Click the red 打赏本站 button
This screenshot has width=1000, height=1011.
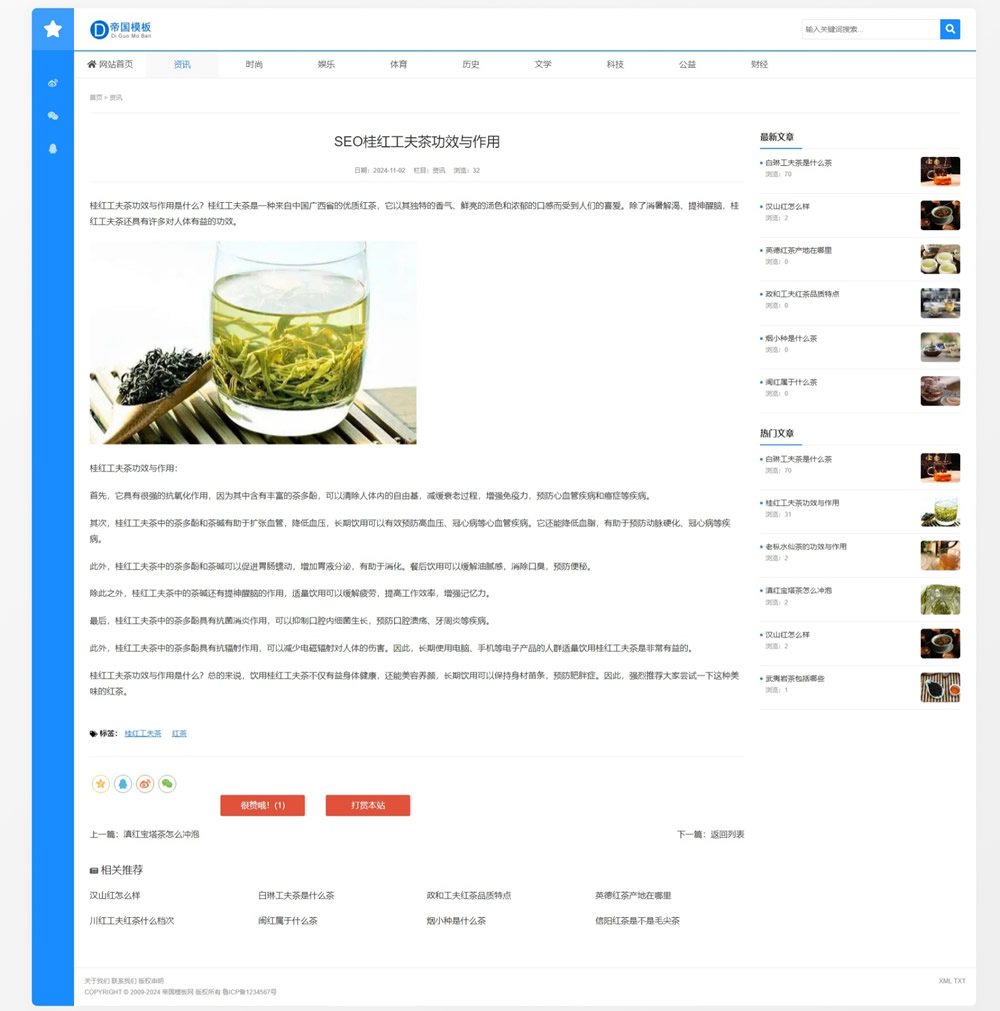367,805
